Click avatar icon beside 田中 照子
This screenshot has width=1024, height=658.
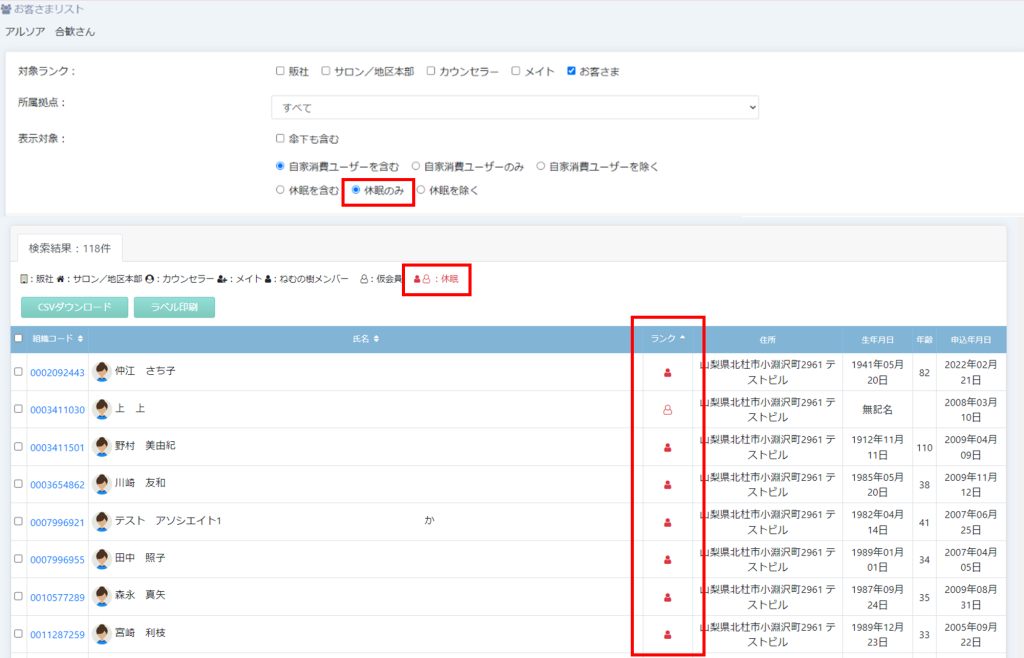(x=101, y=559)
